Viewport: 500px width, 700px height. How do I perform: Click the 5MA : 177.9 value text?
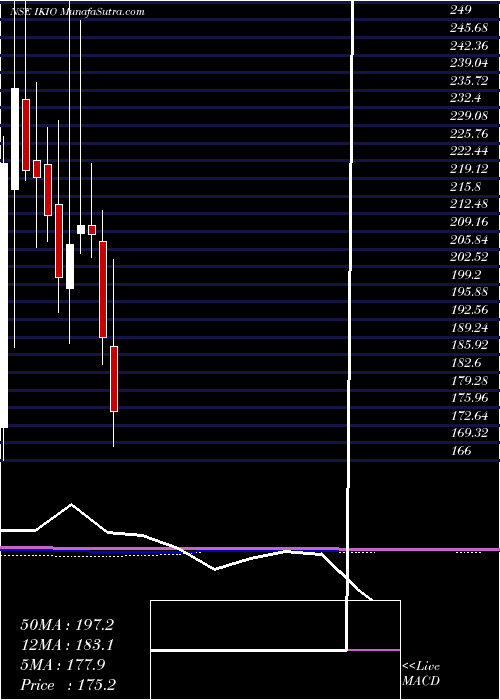(62, 665)
